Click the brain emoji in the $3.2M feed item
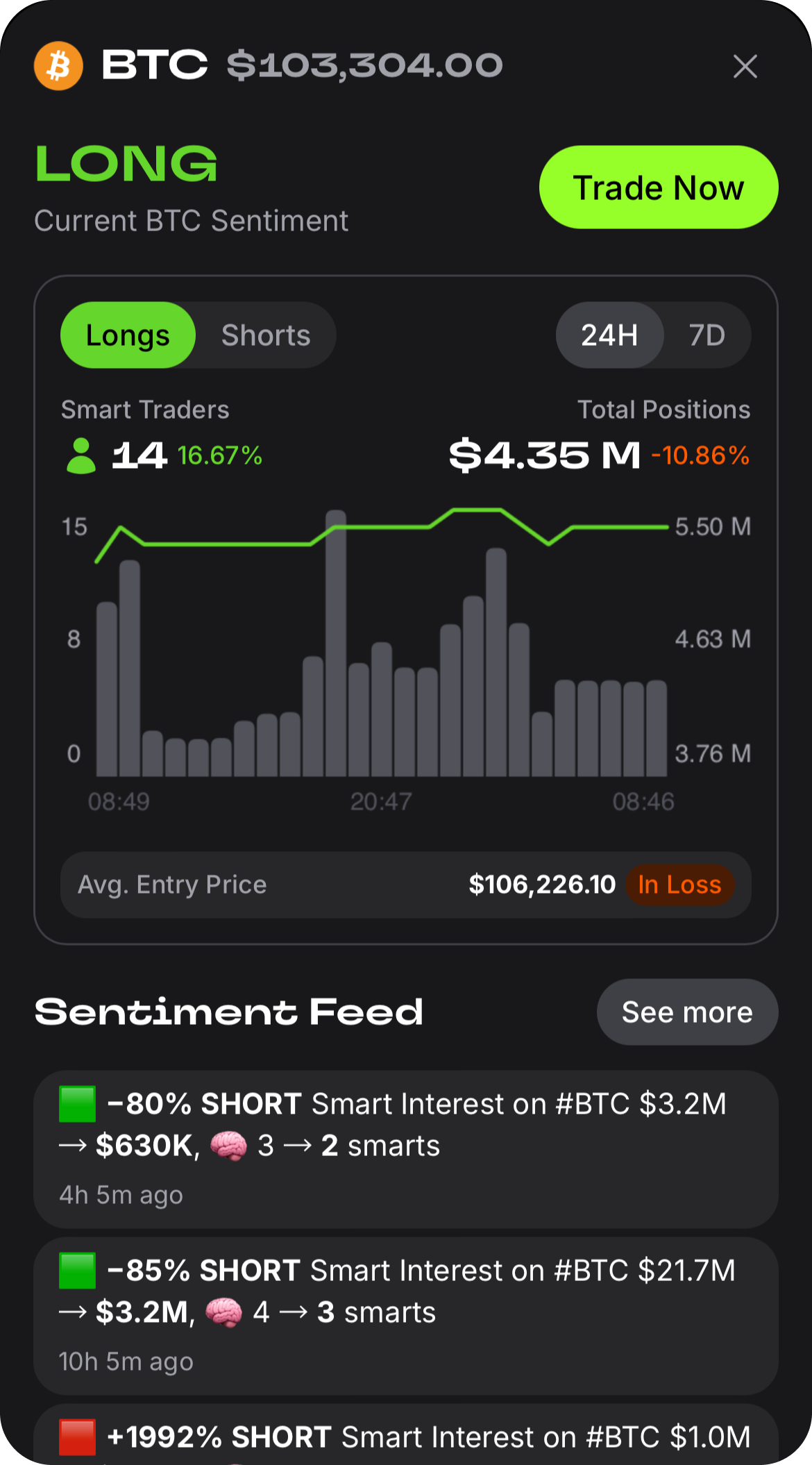 224,1312
